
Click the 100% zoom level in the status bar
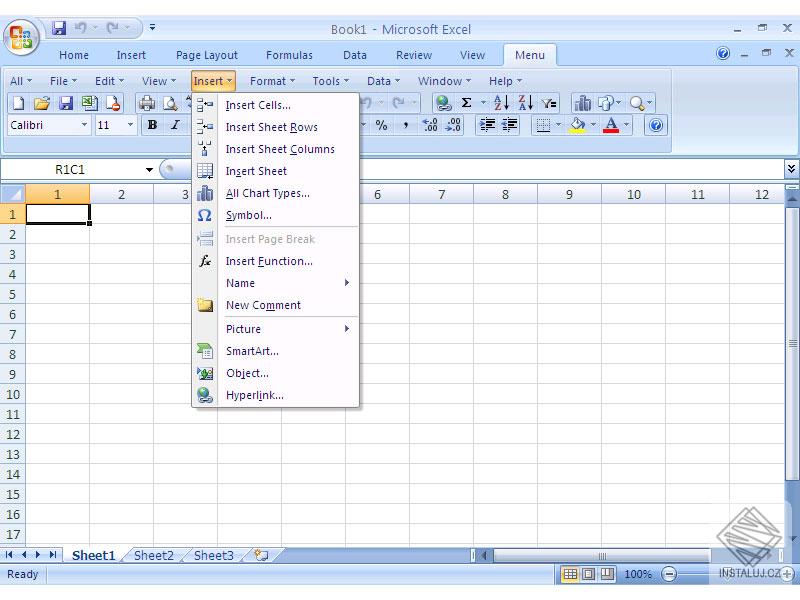638,574
